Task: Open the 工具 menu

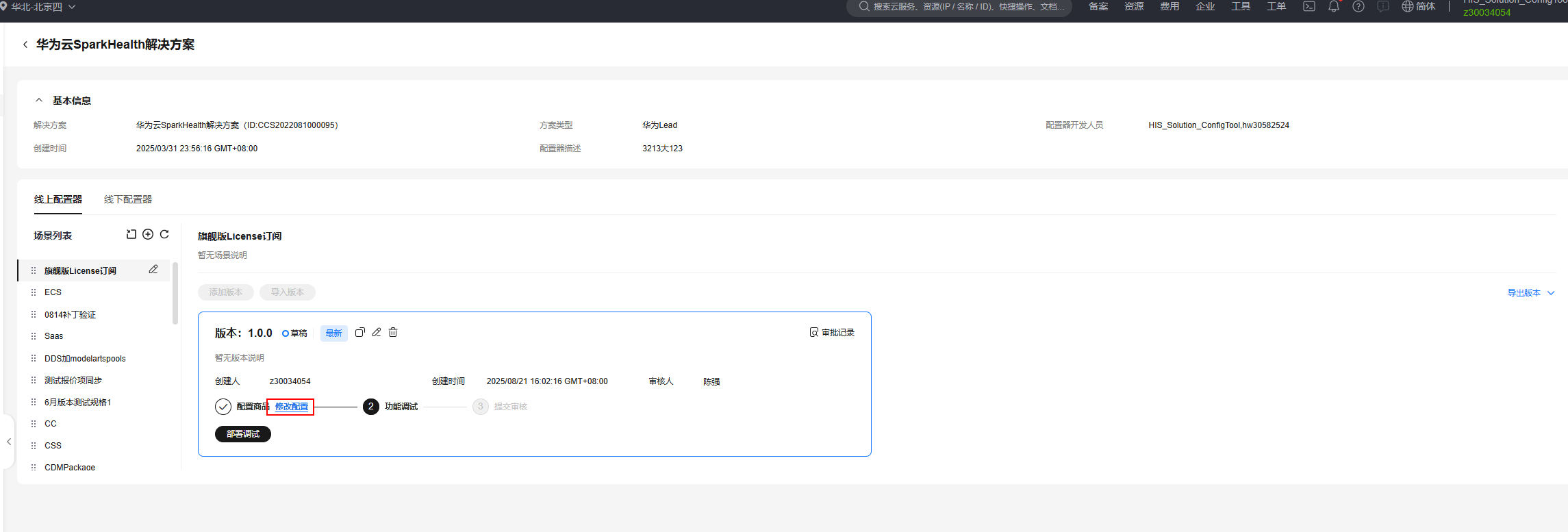Action: 1241,6
